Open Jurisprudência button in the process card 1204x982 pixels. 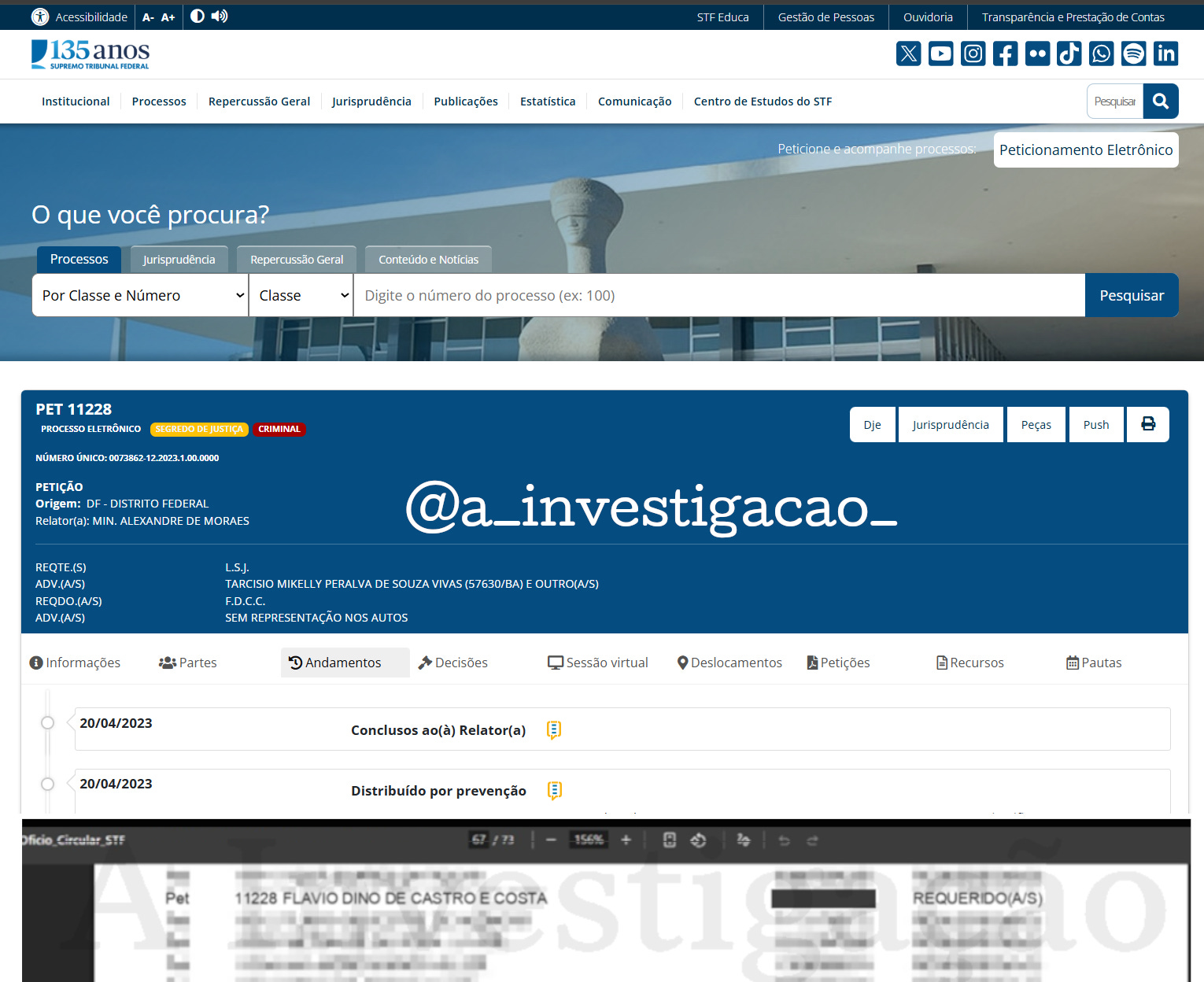(x=951, y=425)
